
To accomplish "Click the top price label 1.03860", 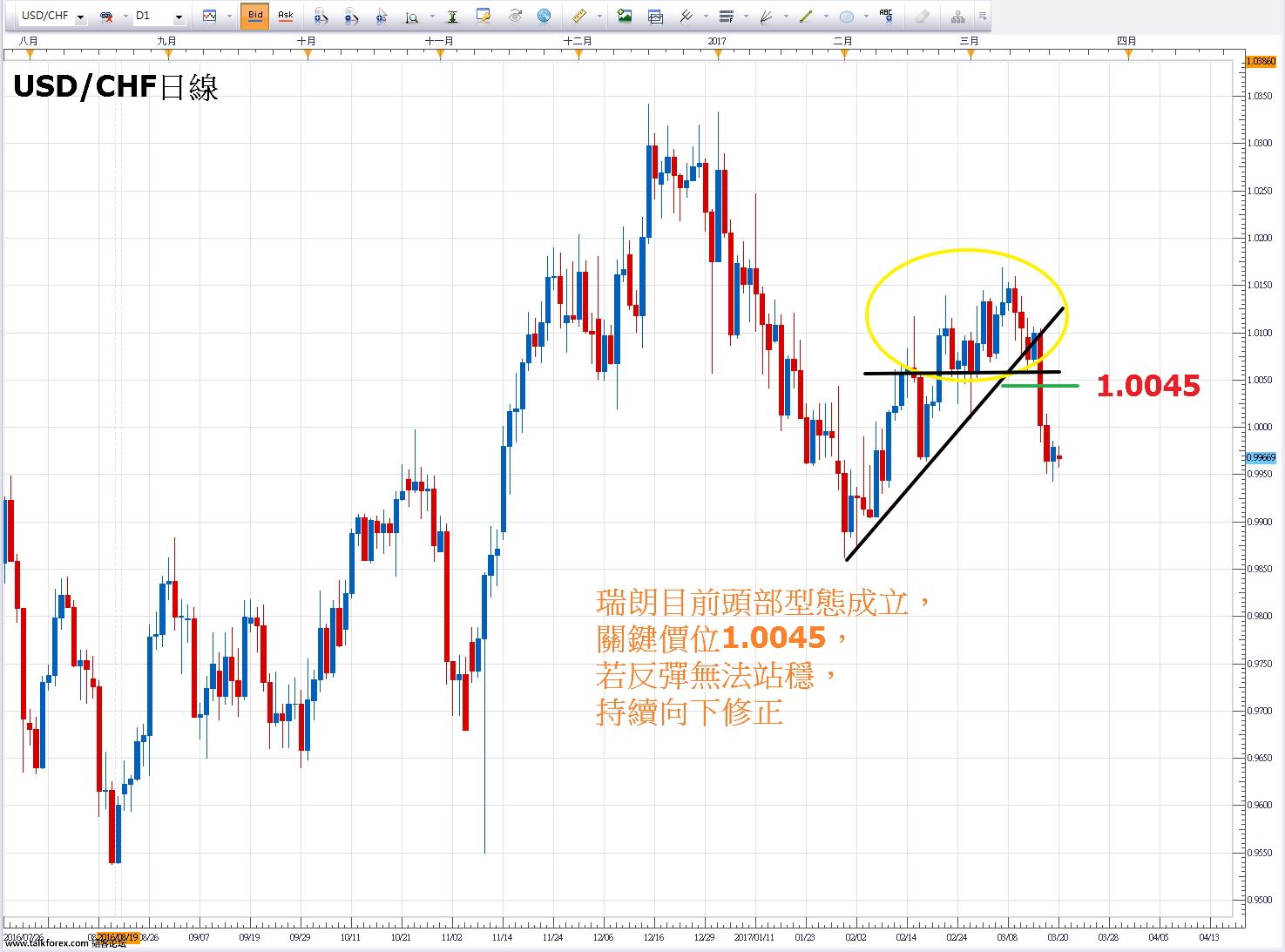I will [1261, 61].
